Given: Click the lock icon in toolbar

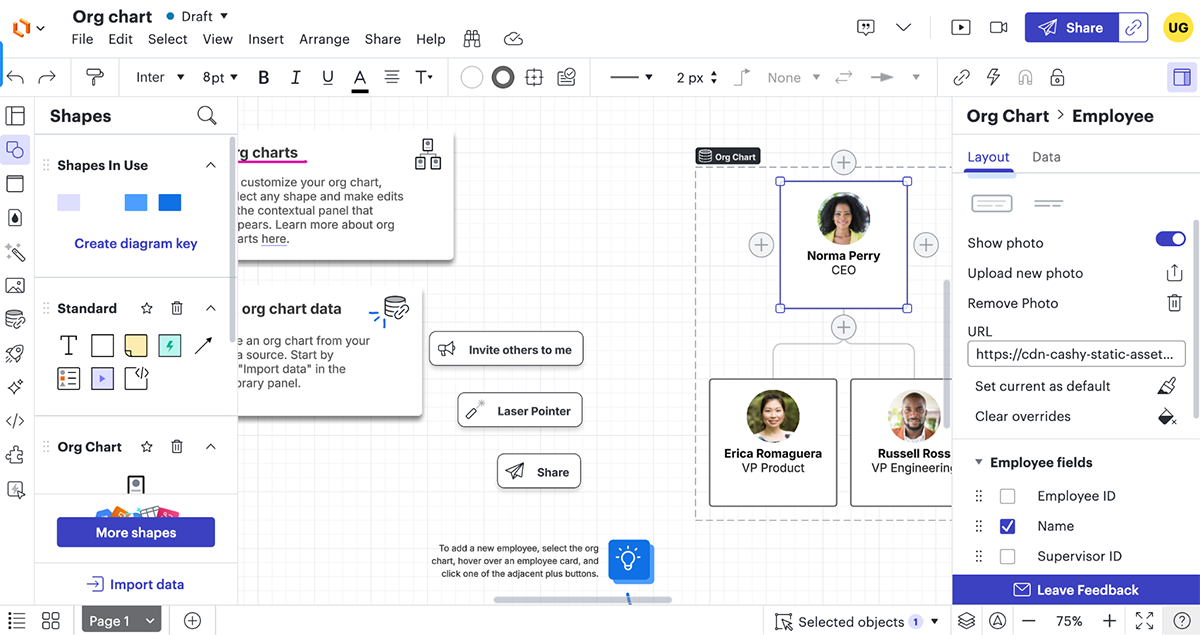Looking at the screenshot, I should [1057, 77].
